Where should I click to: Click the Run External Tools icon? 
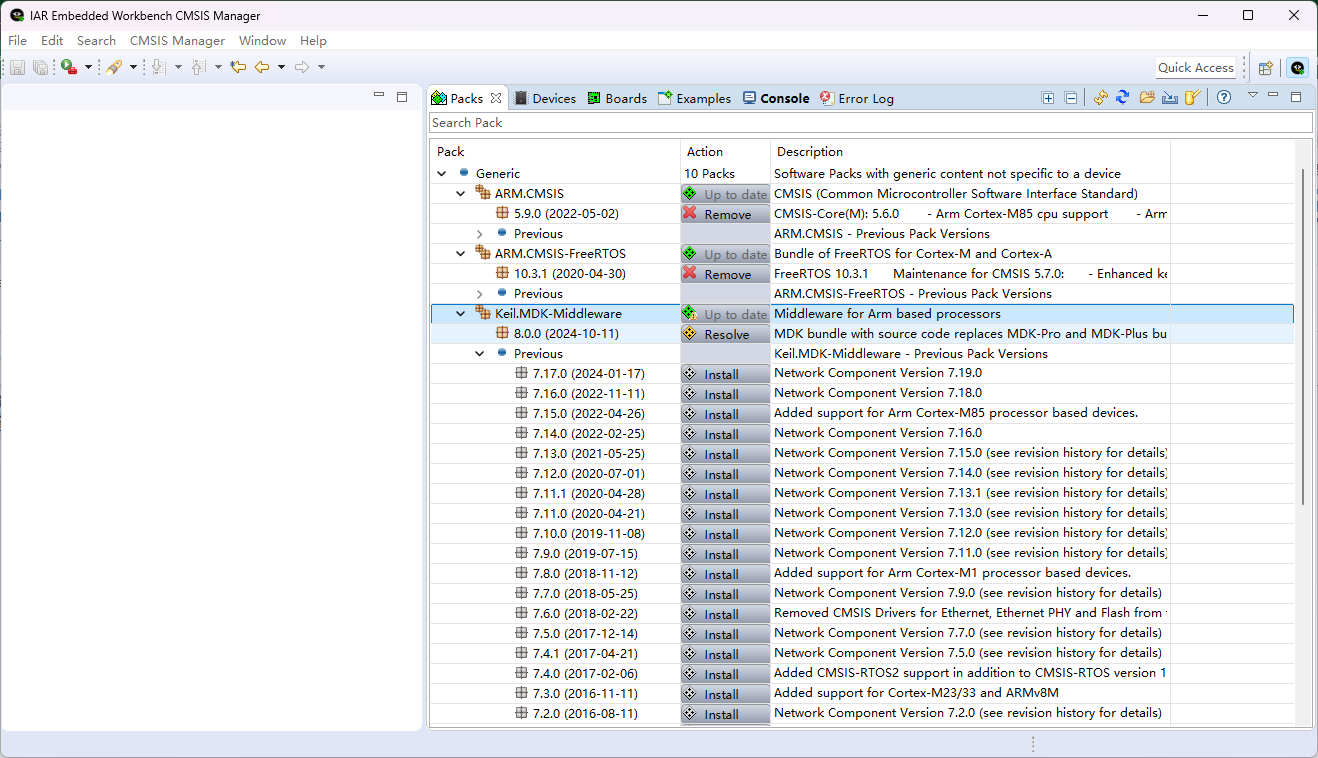pyautogui.click(x=68, y=67)
